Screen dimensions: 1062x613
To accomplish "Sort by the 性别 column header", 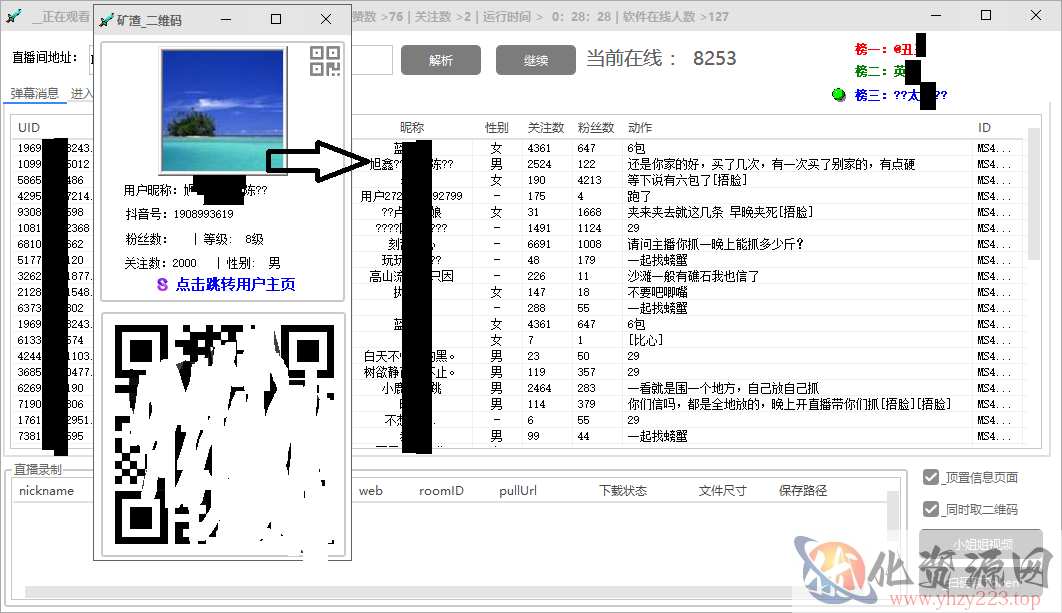I will (496, 127).
